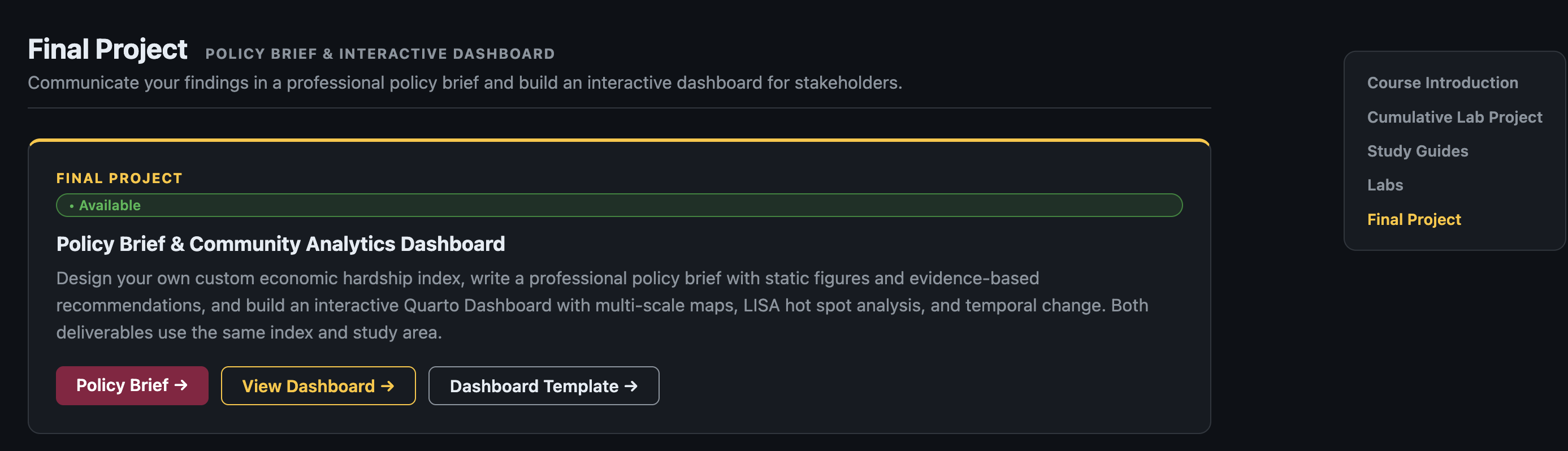1568x451 pixels.
Task: Go to Study Guides
Action: [1417, 150]
